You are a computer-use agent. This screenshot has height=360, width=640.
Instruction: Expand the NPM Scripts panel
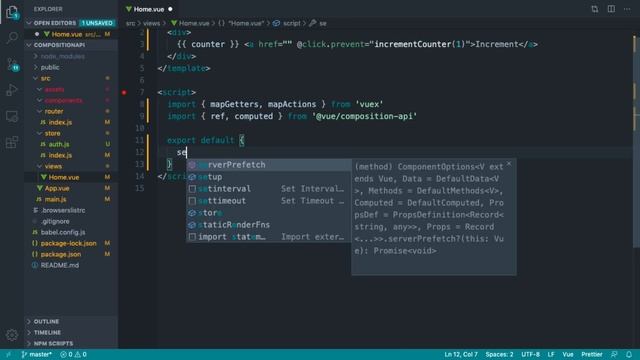coord(71,344)
